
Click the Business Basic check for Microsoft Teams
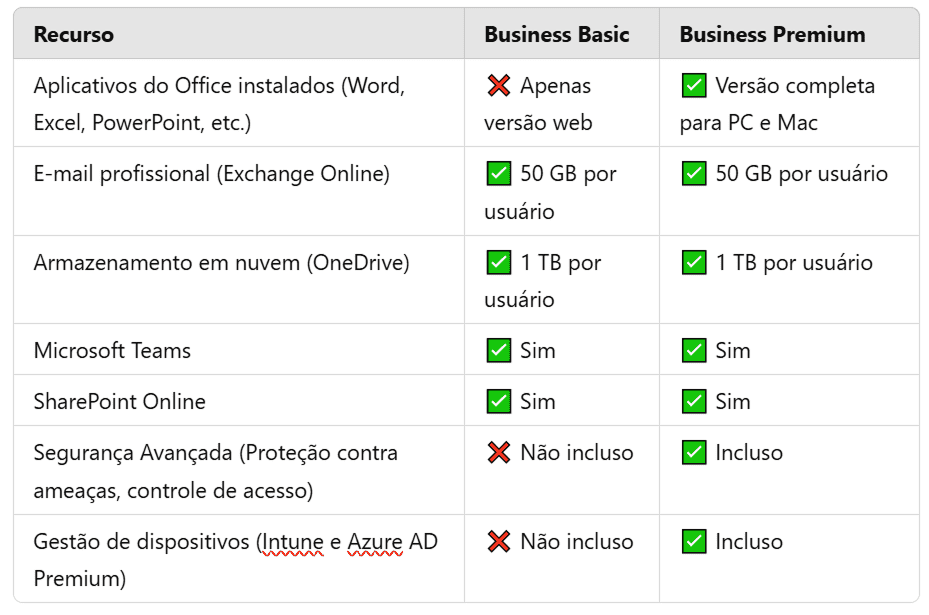click(x=498, y=351)
